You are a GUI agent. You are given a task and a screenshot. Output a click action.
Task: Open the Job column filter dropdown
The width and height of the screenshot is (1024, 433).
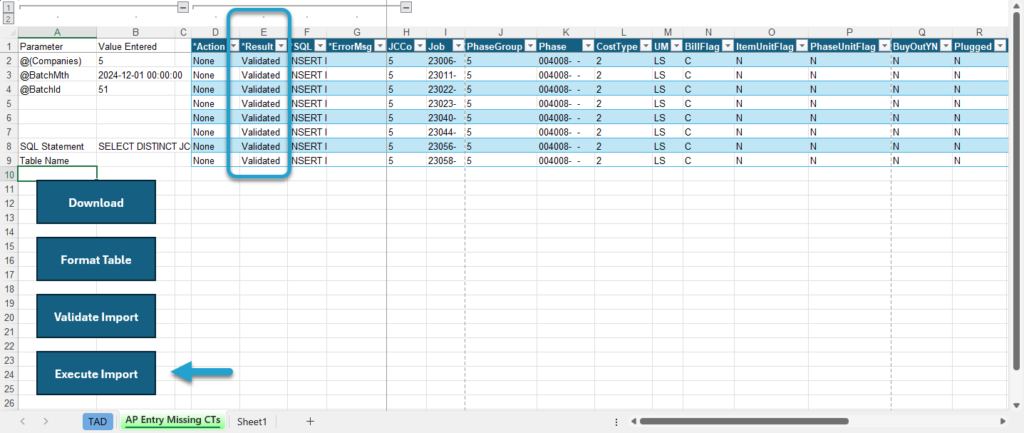[457, 46]
